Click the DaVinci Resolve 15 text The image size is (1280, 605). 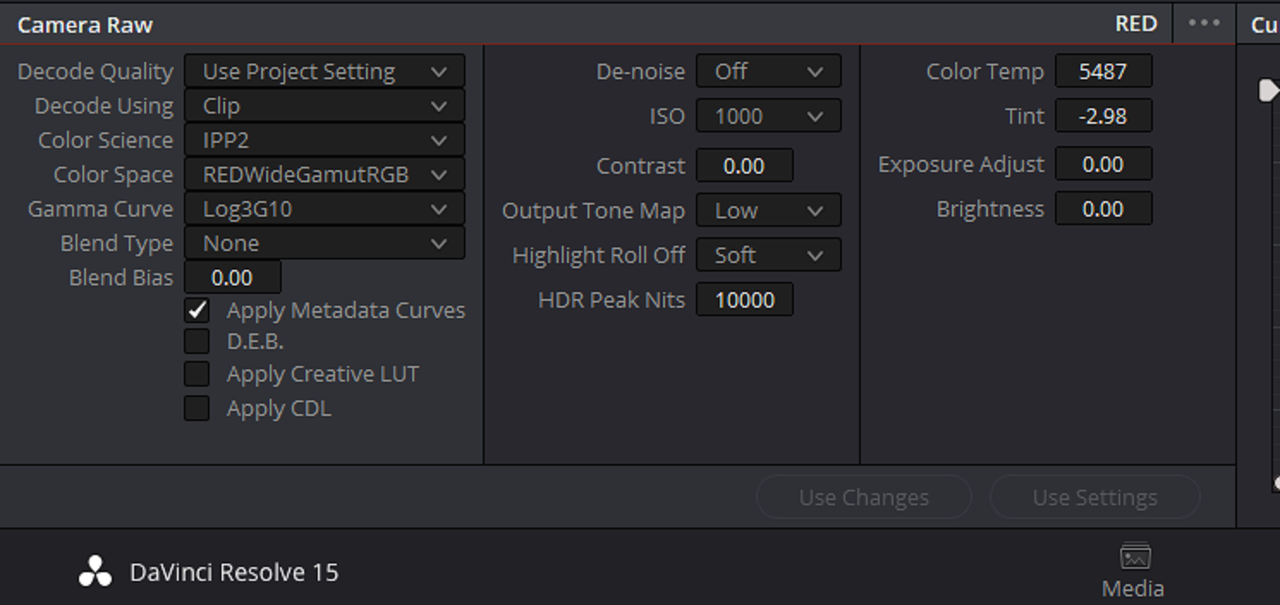[x=234, y=572]
